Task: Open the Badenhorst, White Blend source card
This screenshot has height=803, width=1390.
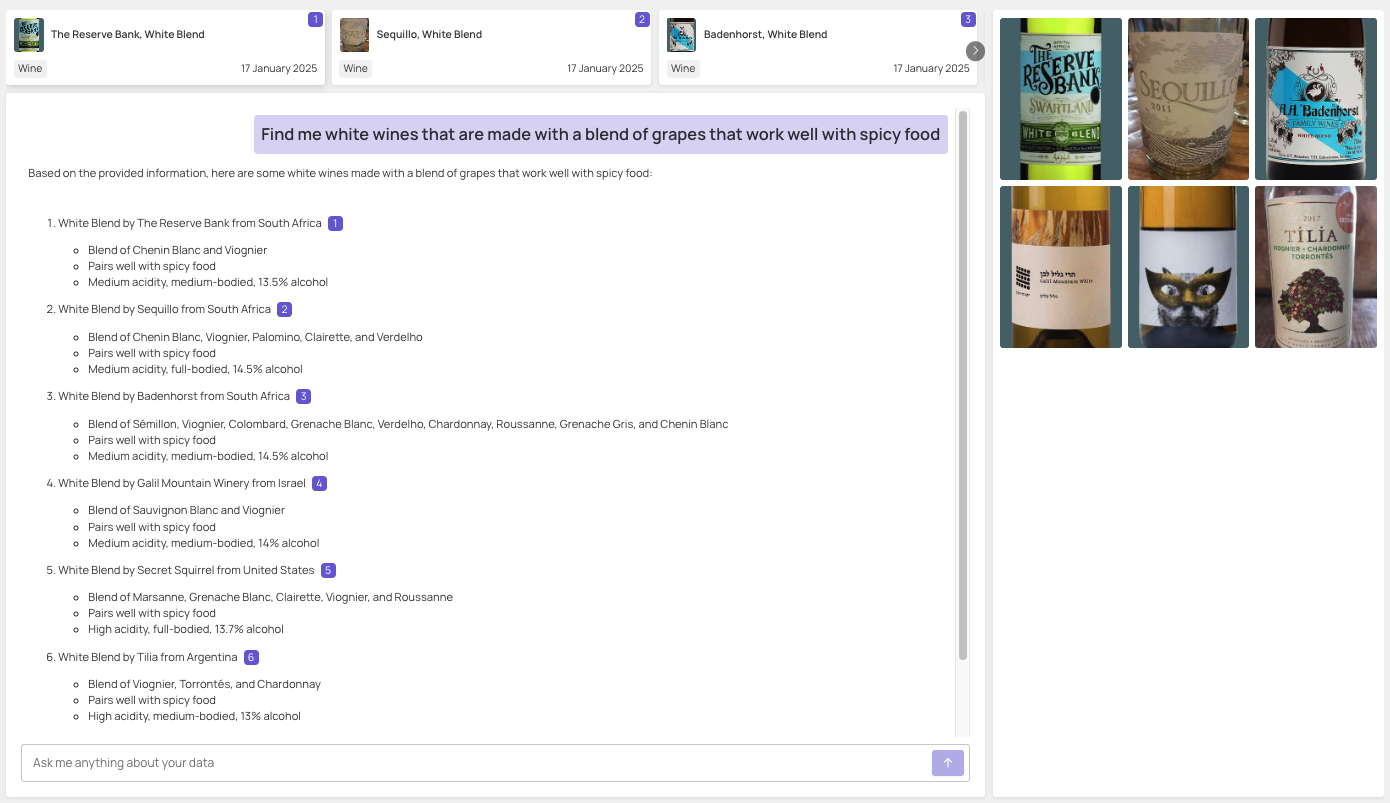Action: 817,48
